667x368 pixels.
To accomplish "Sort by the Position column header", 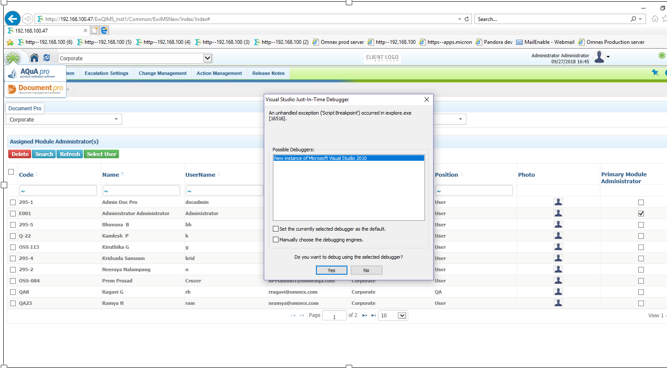I will 446,175.
